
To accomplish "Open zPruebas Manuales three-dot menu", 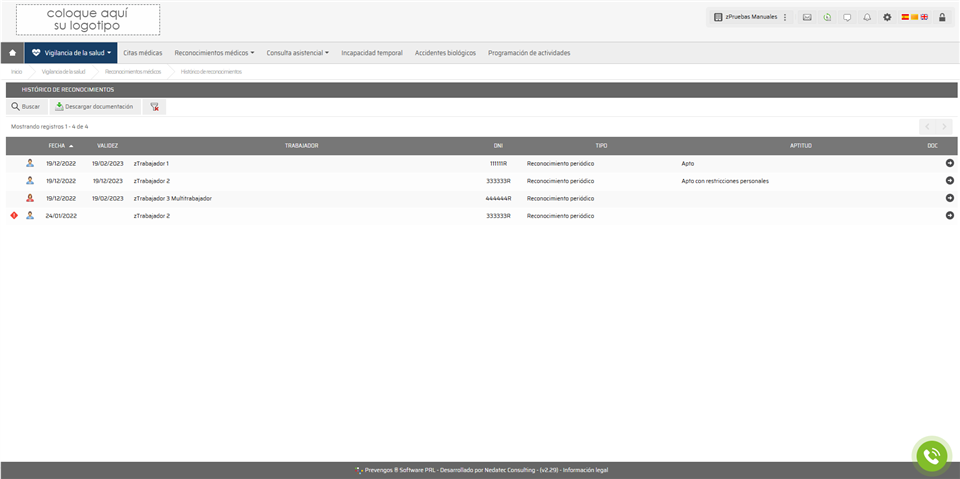I will (x=785, y=17).
